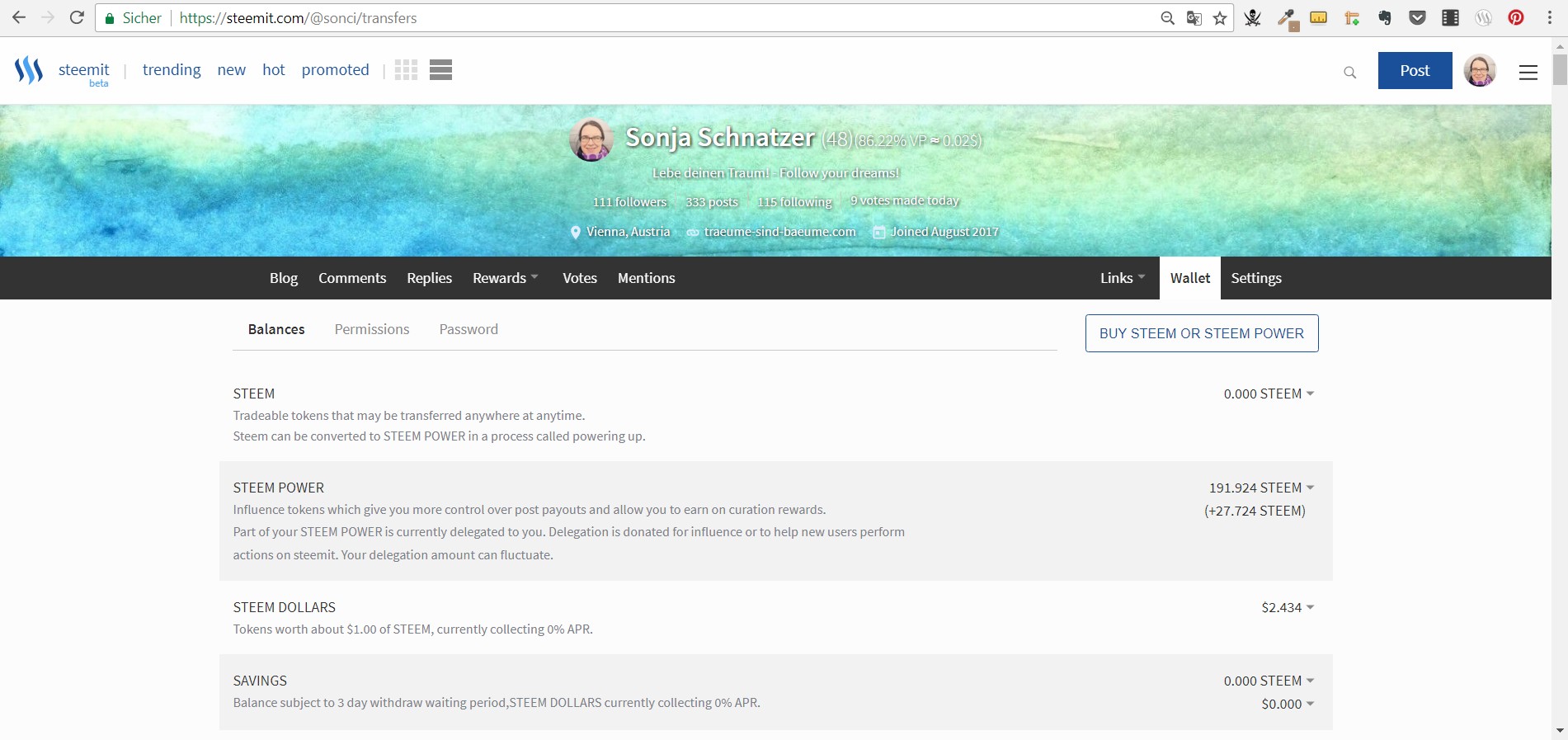Open the Evernote elephant extension

click(1385, 18)
